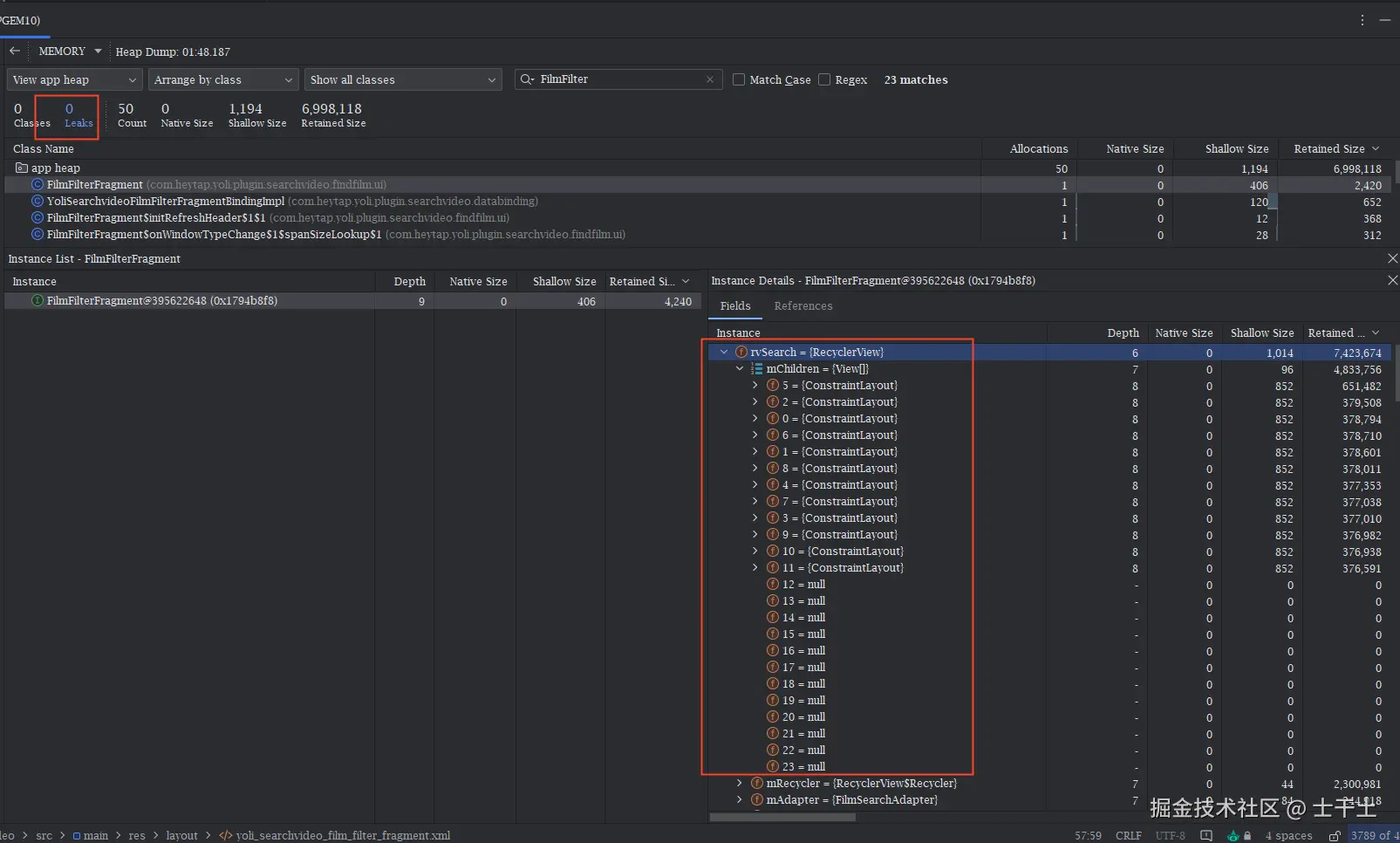Open the MEMORY profiler dropdown
Viewport: 1400px width, 843px height.
click(x=70, y=51)
